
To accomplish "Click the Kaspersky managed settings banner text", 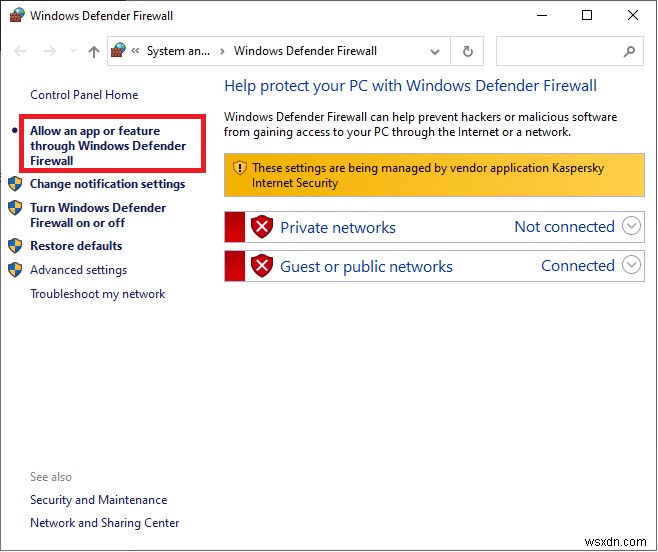I will [428, 175].
